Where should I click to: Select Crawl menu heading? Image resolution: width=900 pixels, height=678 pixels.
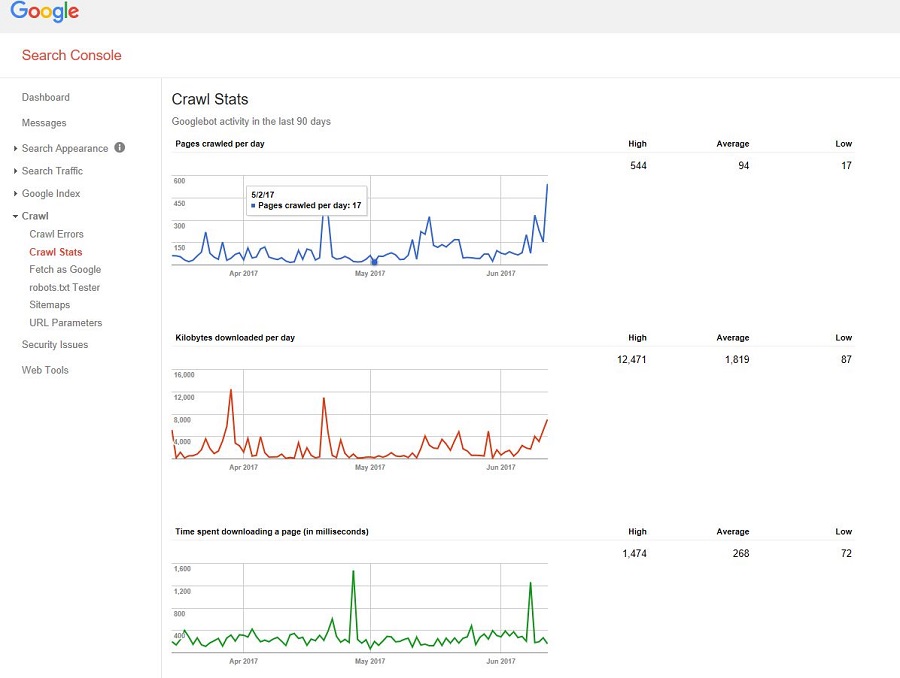[35, 216]
